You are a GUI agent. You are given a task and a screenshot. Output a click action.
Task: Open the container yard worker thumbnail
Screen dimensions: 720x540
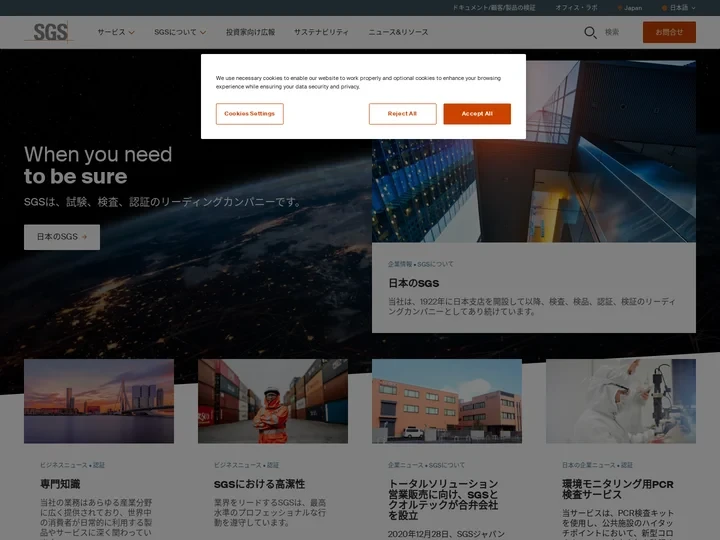(273, 401)
